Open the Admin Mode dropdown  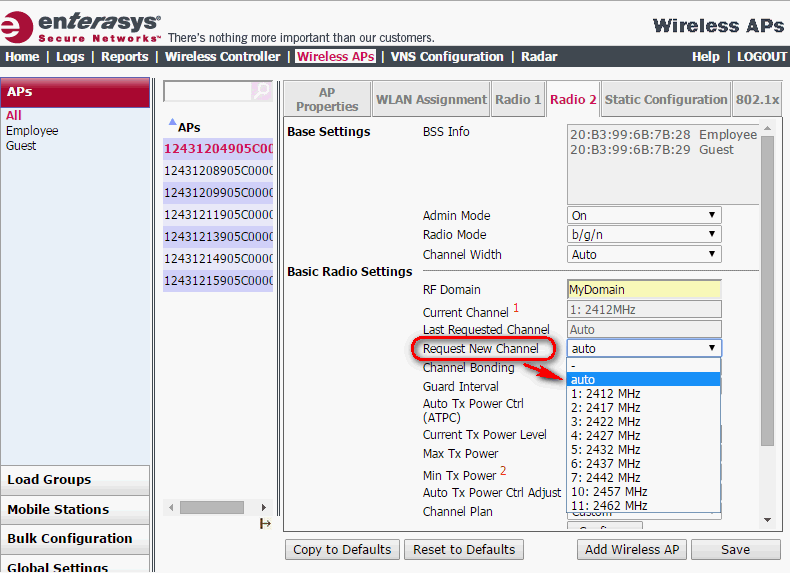(643, 215)
